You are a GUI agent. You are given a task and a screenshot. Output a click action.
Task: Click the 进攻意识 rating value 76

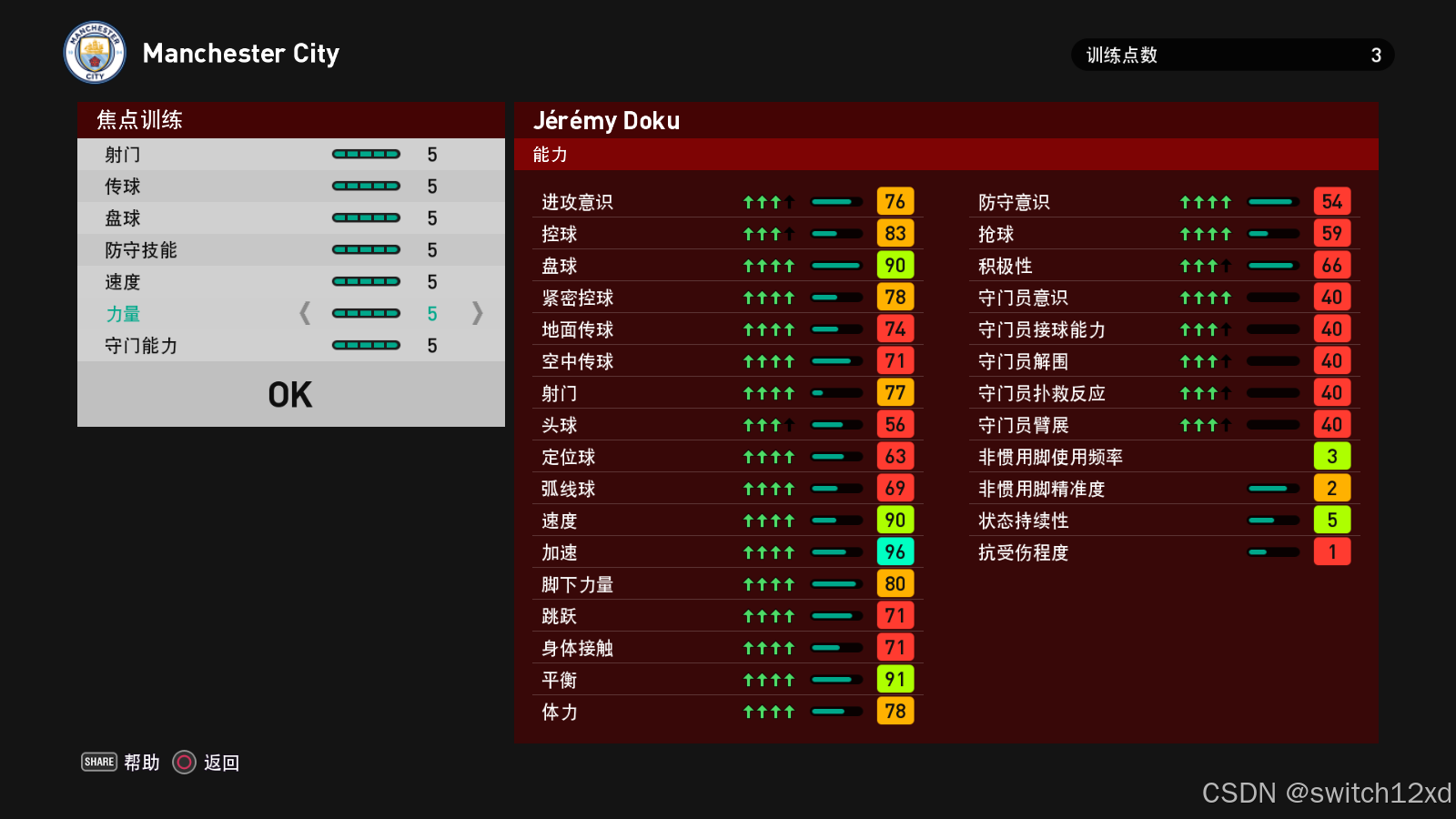(x=895, y=201)
